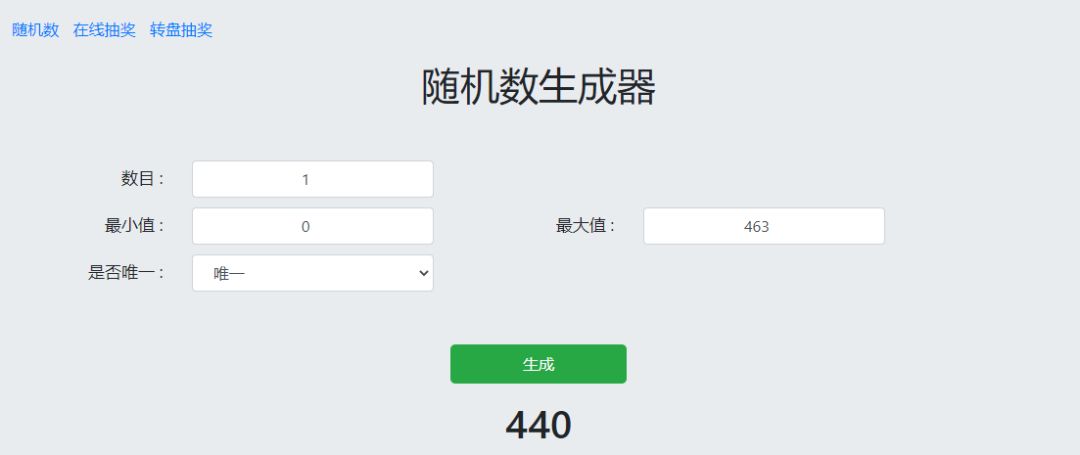Open the 转盘抽奖 link
This screenshot has width=1080, height=455.
181,30
